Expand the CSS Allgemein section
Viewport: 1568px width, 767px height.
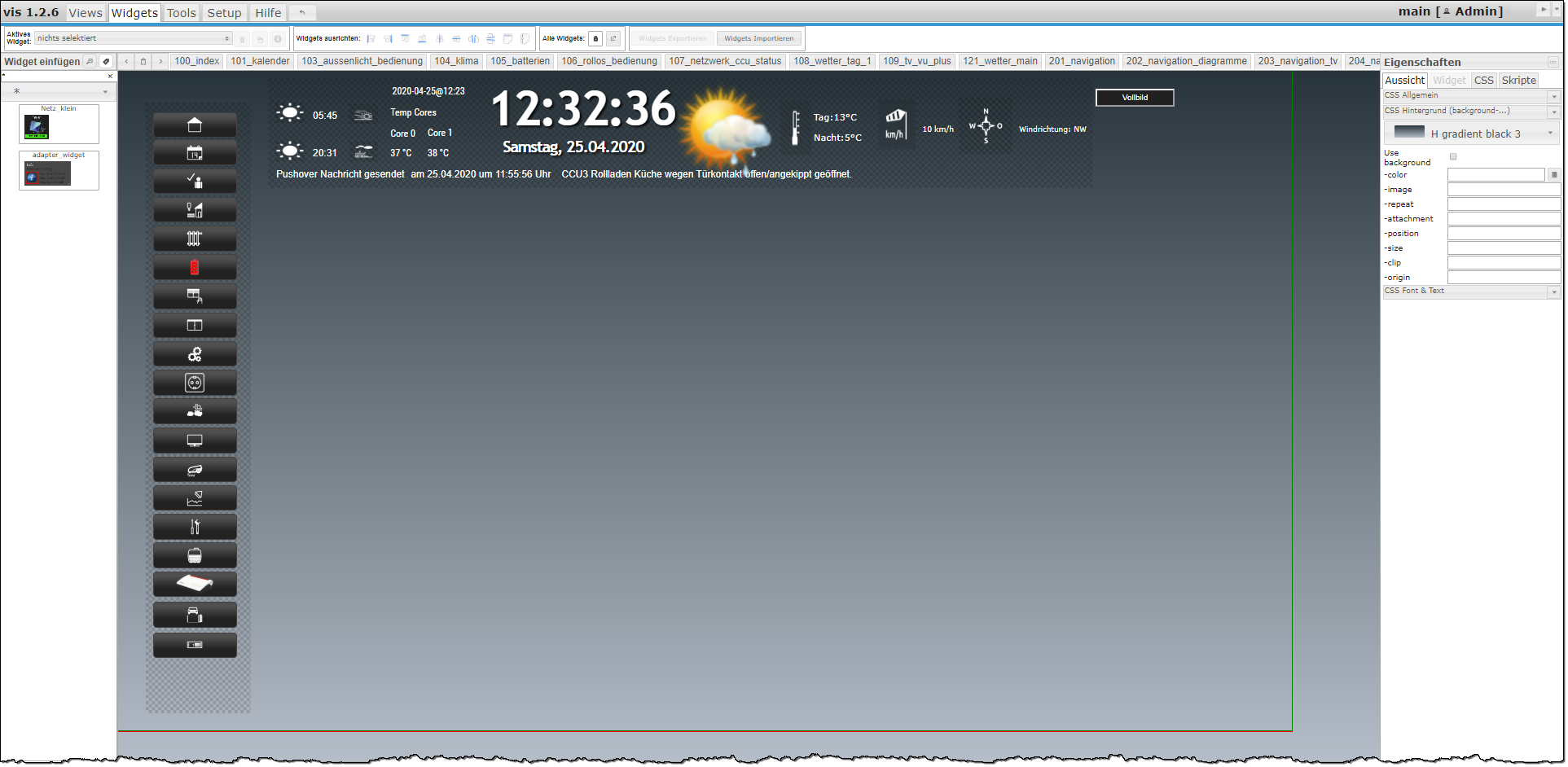1471,96
